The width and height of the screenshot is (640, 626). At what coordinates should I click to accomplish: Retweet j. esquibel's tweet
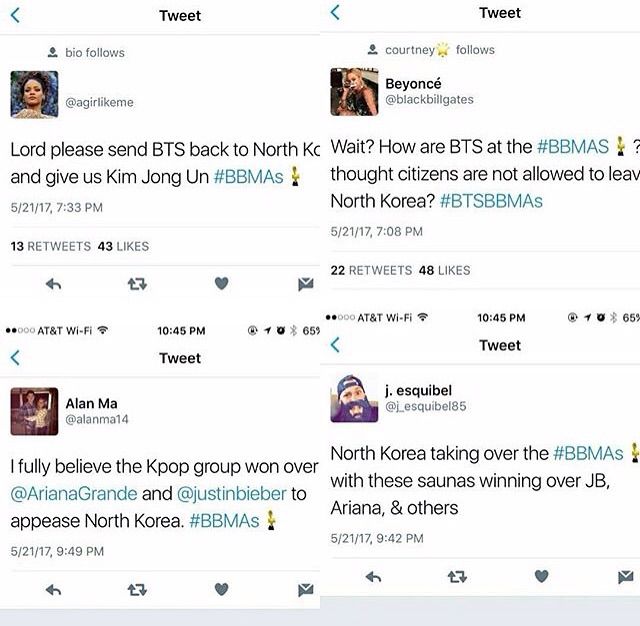click(x=457, y=577)
